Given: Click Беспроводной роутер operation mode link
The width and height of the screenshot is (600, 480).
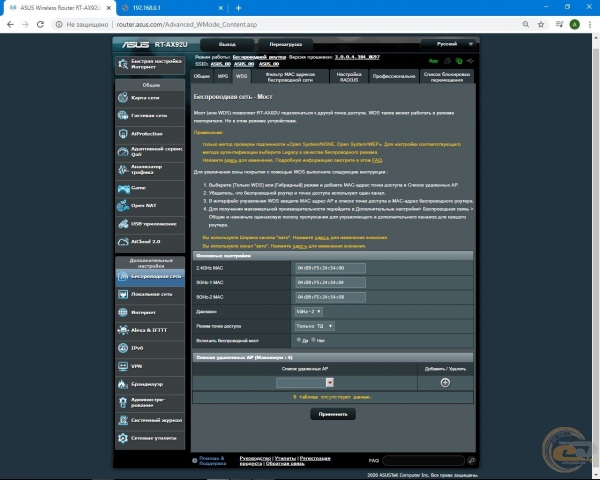Looking at the screenshot, I should click(x=259, y=57).
